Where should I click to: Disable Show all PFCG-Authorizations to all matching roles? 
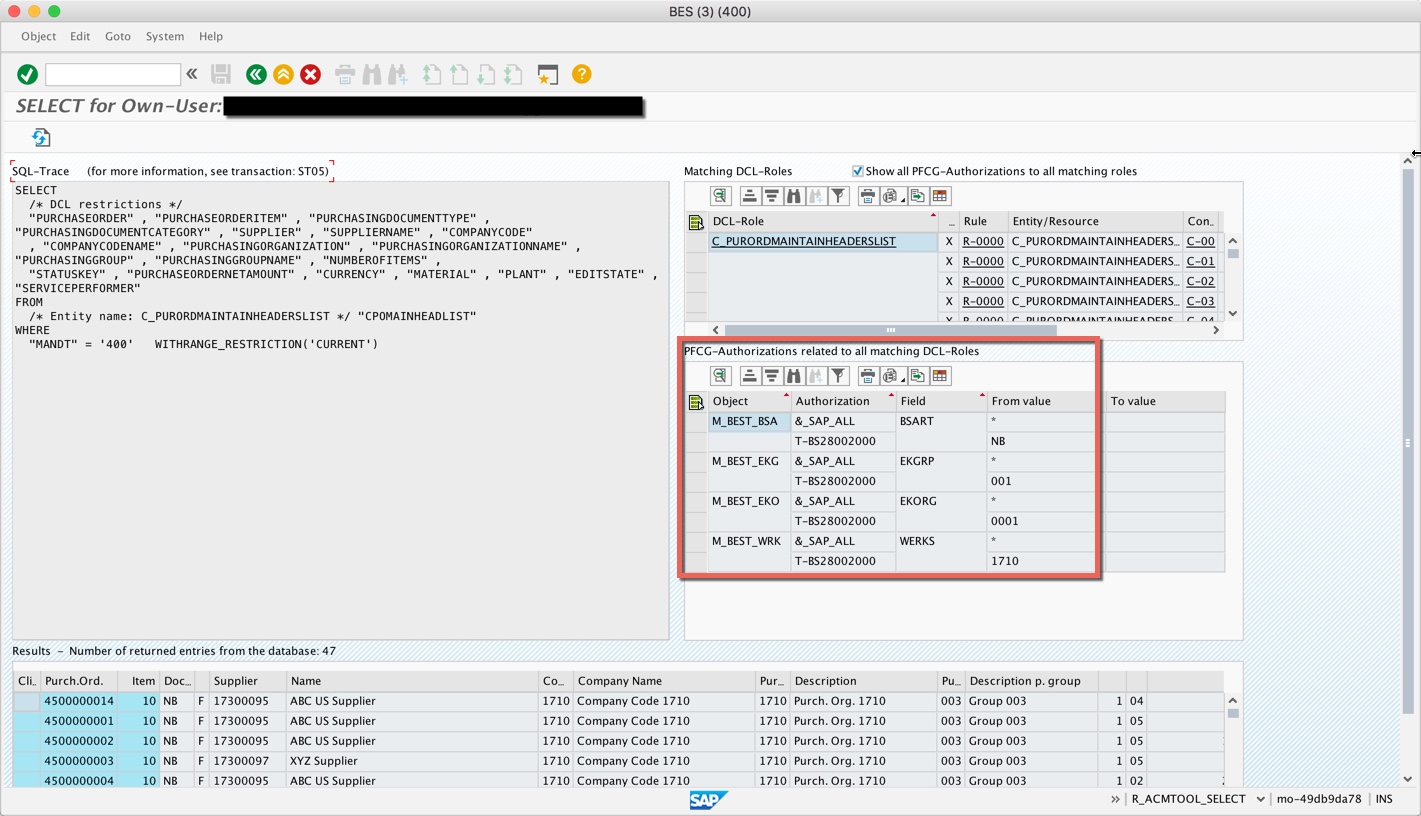coord(857,170)
